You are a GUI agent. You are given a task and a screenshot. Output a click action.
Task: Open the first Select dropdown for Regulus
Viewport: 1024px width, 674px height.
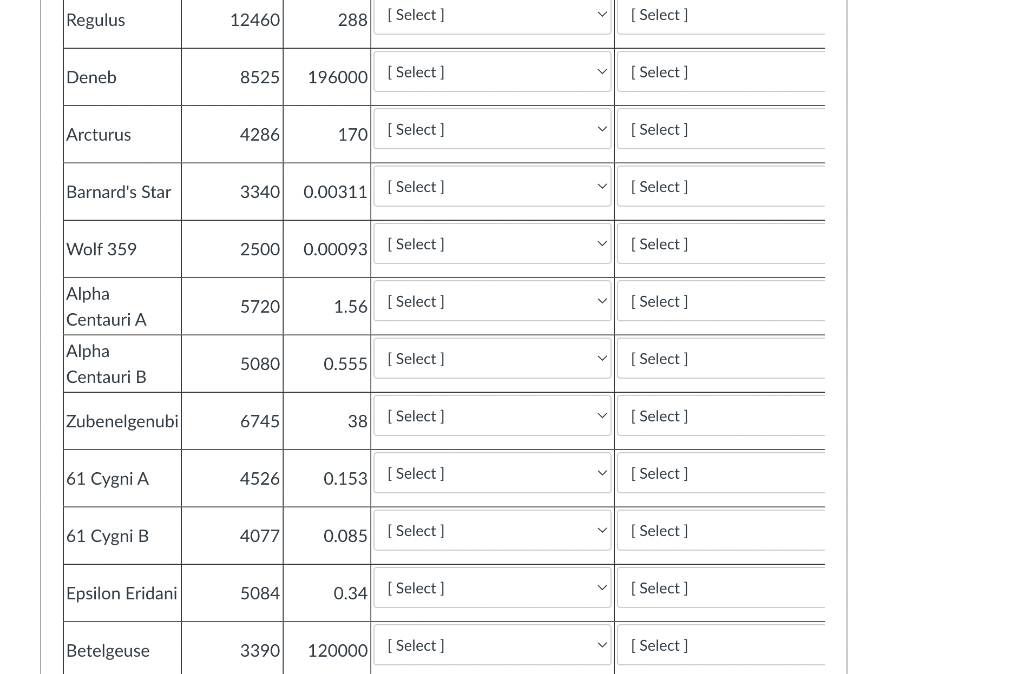click(492, 15)
